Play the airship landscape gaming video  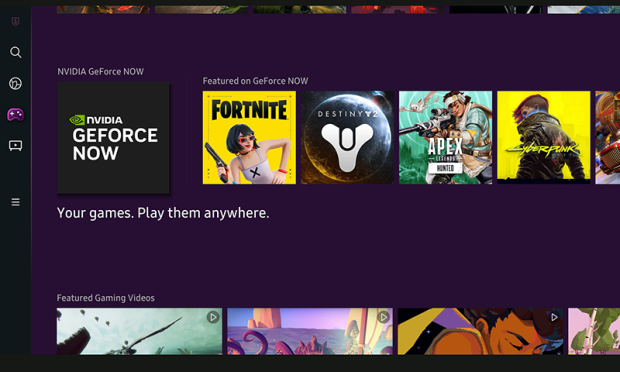[140, 331]
